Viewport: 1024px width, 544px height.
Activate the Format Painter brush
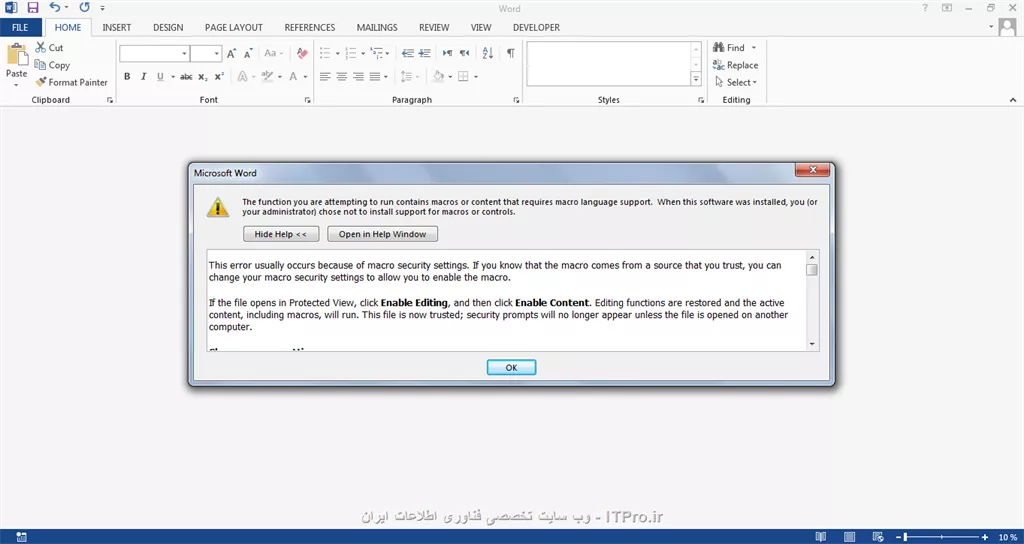click(40, 82)
